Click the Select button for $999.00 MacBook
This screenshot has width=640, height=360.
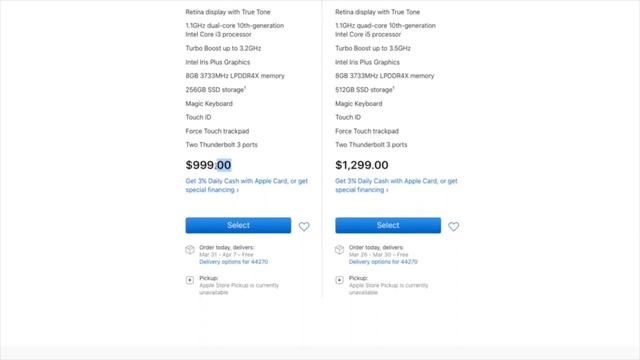point(238,225)
